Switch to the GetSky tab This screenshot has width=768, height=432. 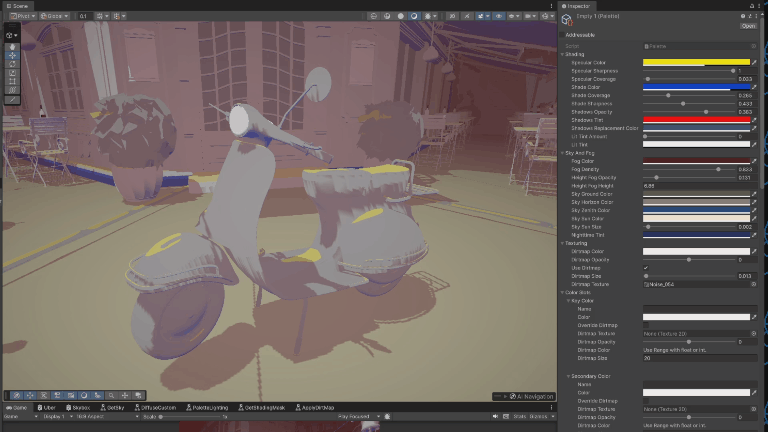113,408
